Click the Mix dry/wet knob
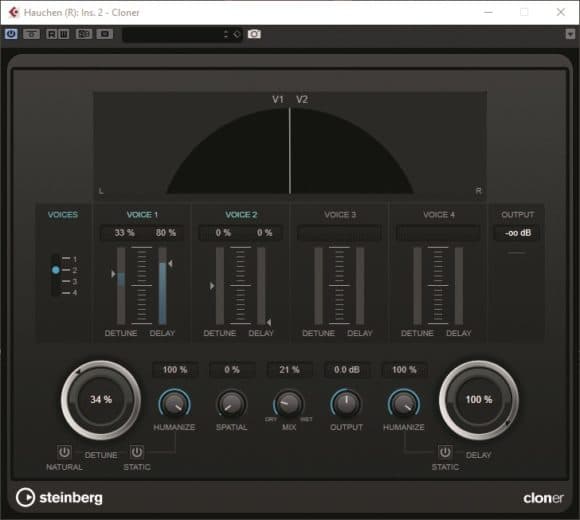This screenshot has width=580, height=520. point(289,403)
